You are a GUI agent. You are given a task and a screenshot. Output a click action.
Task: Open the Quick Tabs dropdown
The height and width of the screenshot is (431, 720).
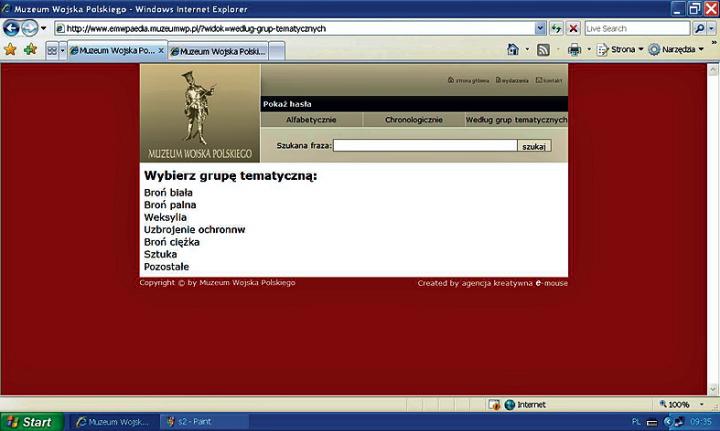click(62, 49)
